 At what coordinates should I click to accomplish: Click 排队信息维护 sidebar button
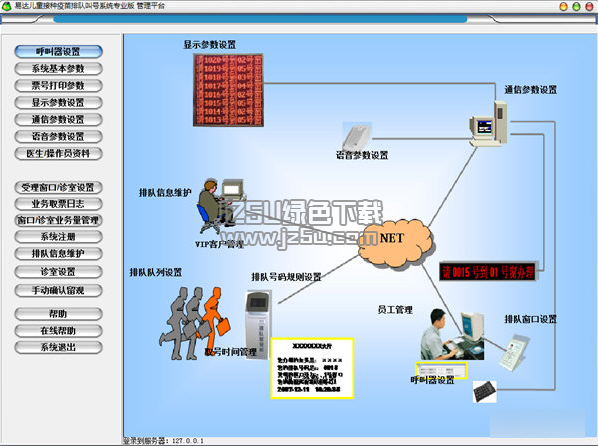click(x=58, y=253)
